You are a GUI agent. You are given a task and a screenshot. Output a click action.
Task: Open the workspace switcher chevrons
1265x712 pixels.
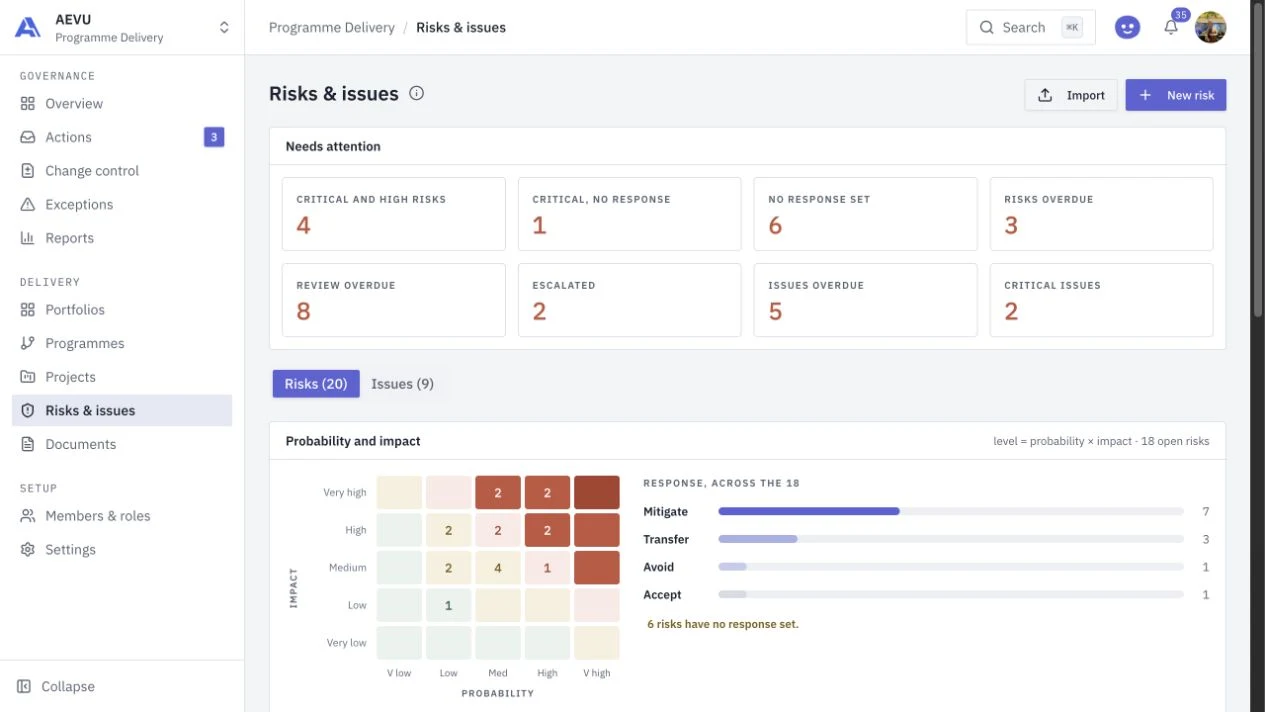224,28
